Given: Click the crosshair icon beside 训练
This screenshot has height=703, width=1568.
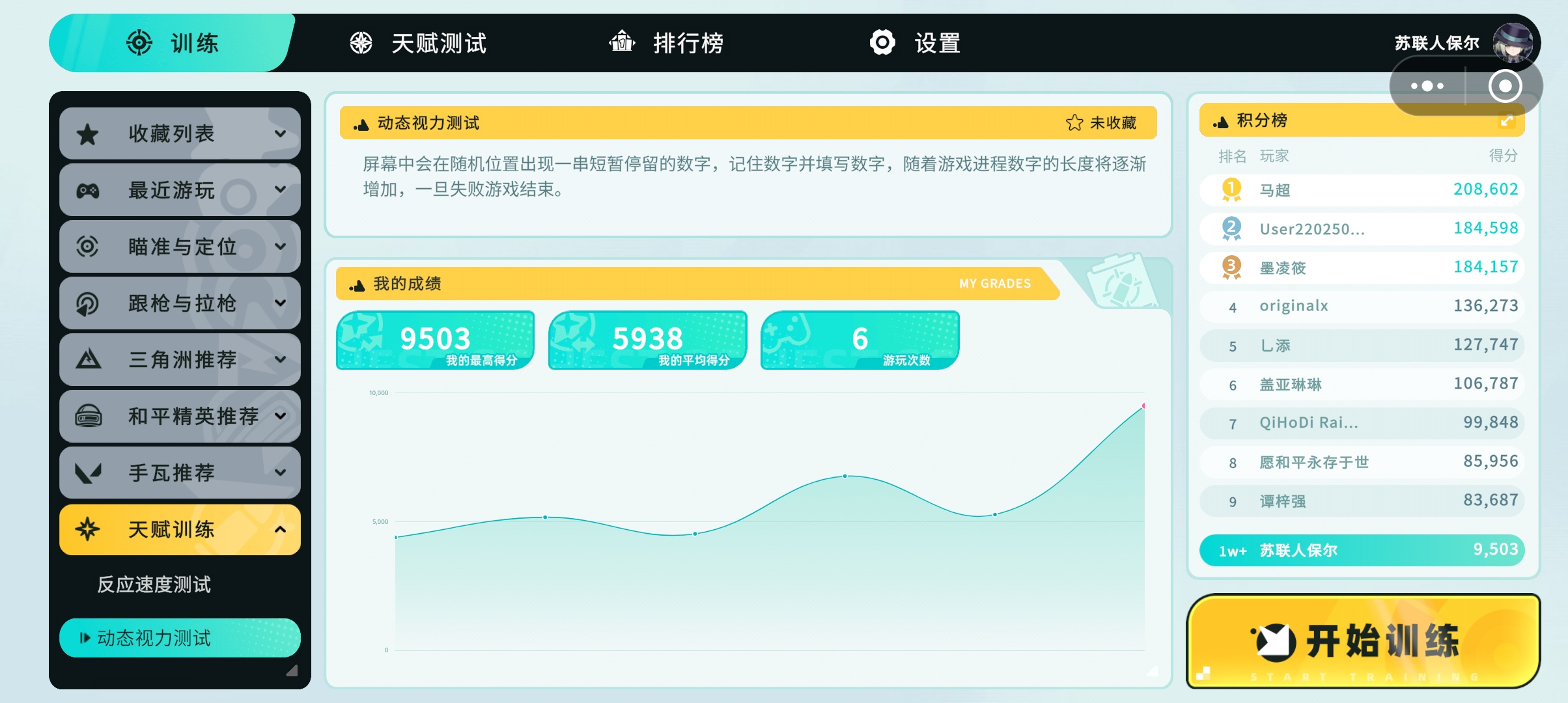Looking at the screenshot, I should 139,43.
